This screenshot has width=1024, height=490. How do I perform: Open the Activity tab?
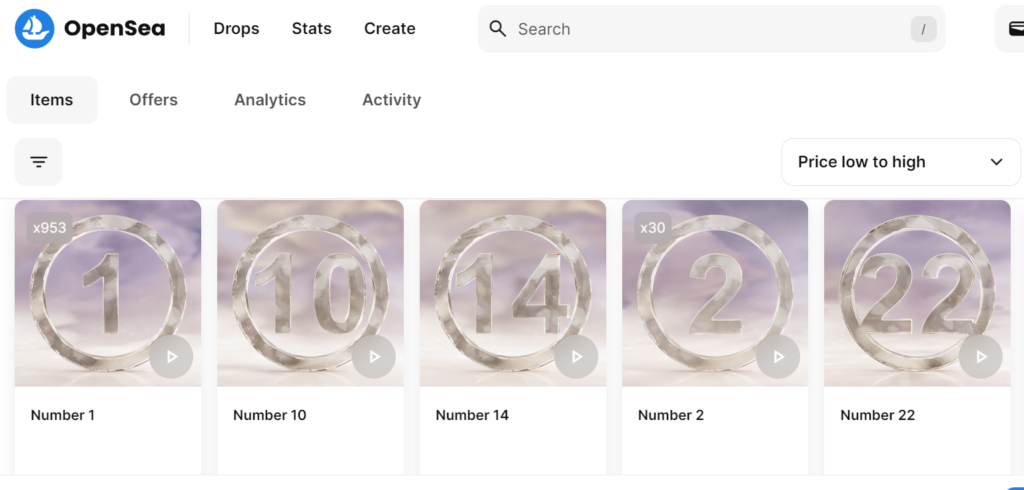coord(392,100)
